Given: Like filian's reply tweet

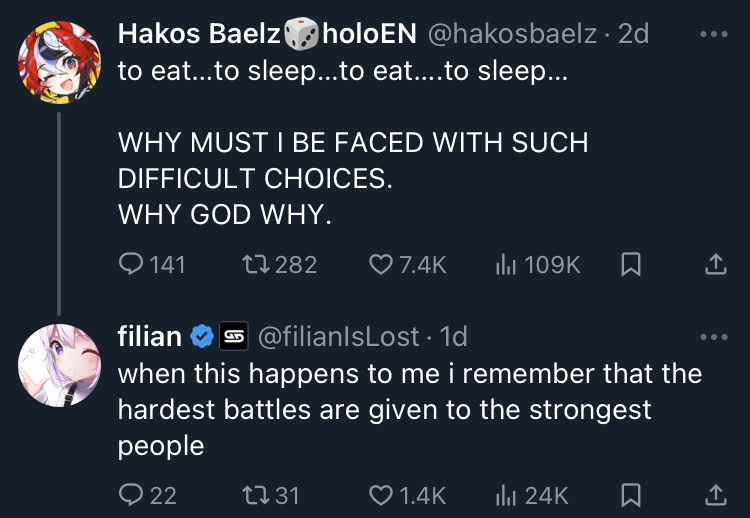Looking at the screenshot, I should tap(381, 494).
